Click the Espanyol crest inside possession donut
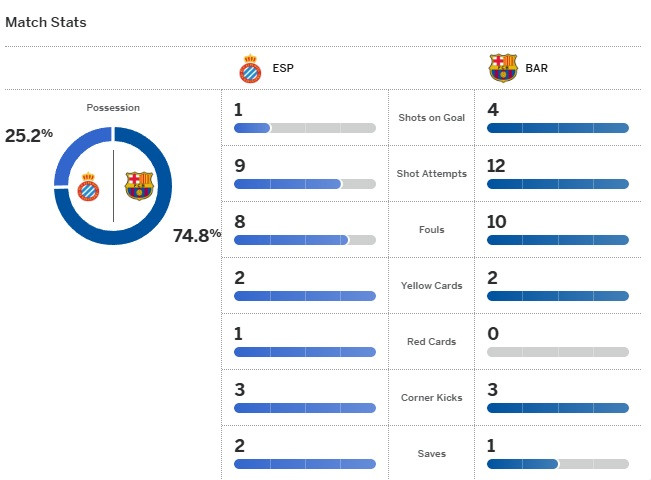This screenshot has width=651, height=480. click(x=88, y=186)
